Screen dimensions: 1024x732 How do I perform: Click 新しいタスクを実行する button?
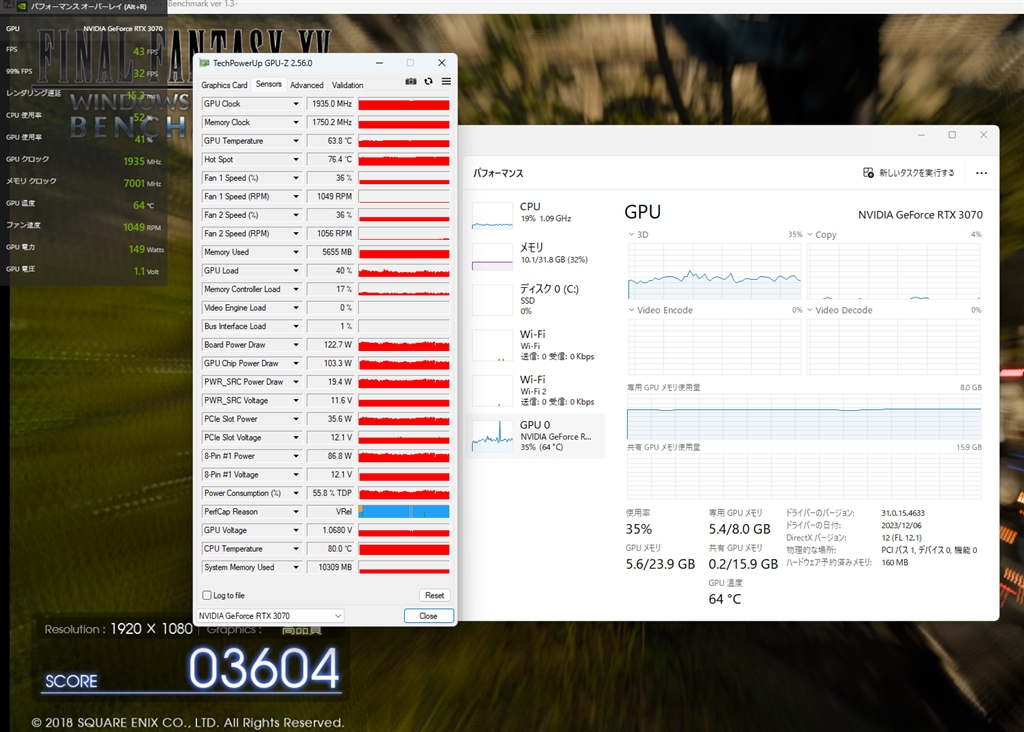click(908, 172)
